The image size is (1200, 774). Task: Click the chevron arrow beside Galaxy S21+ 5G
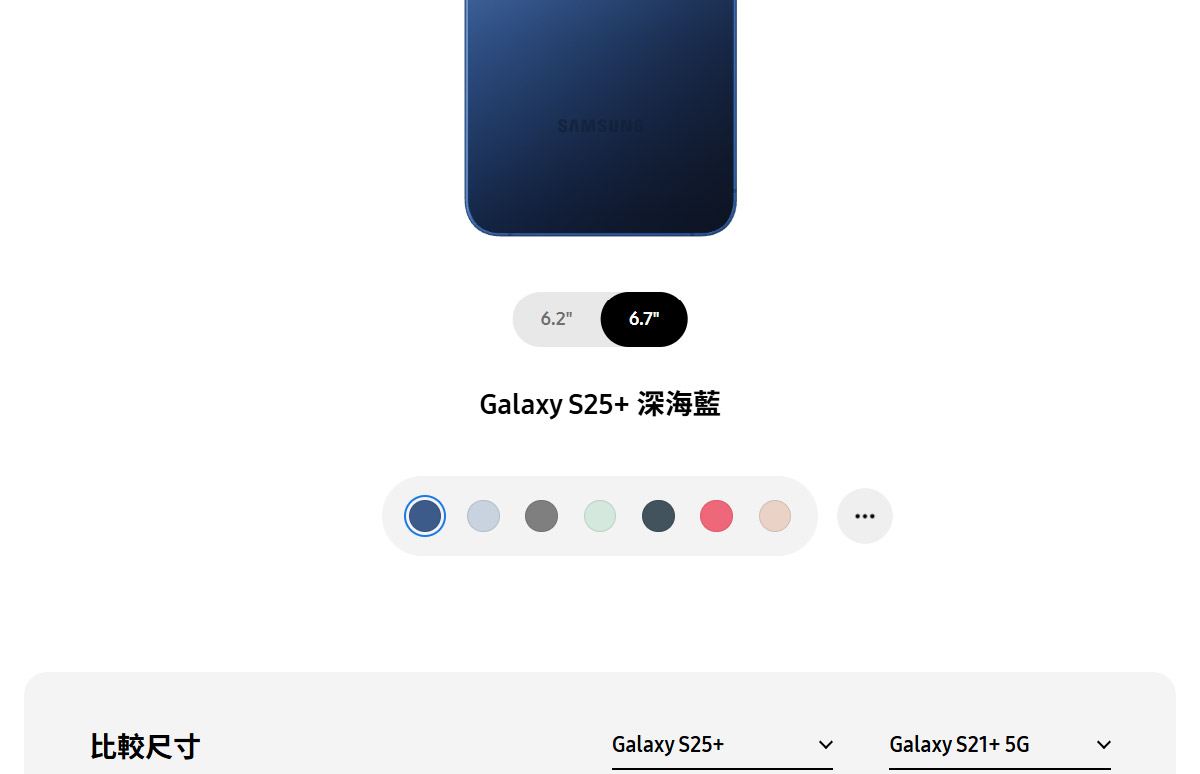pyautogui.click(x=1104, y=745)
